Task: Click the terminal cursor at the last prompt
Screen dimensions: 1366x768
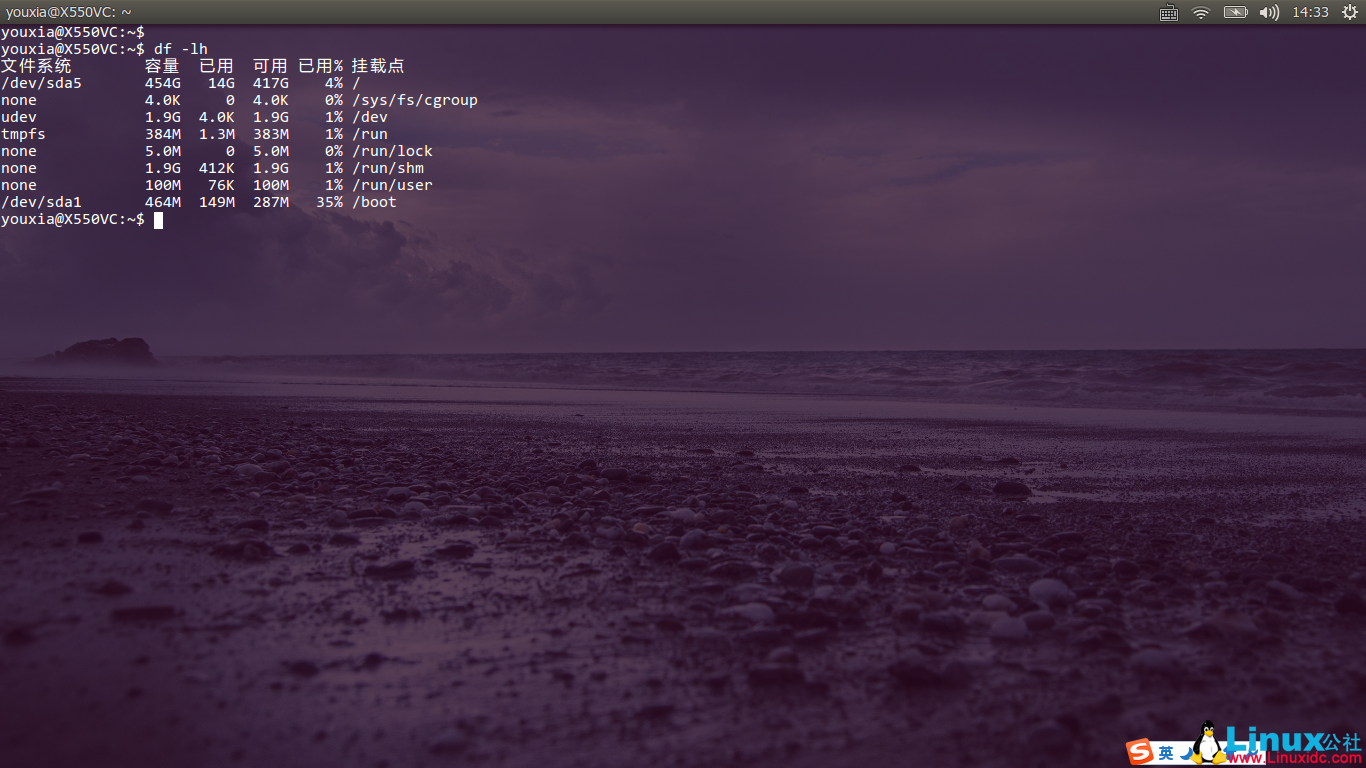Action: 158,220
